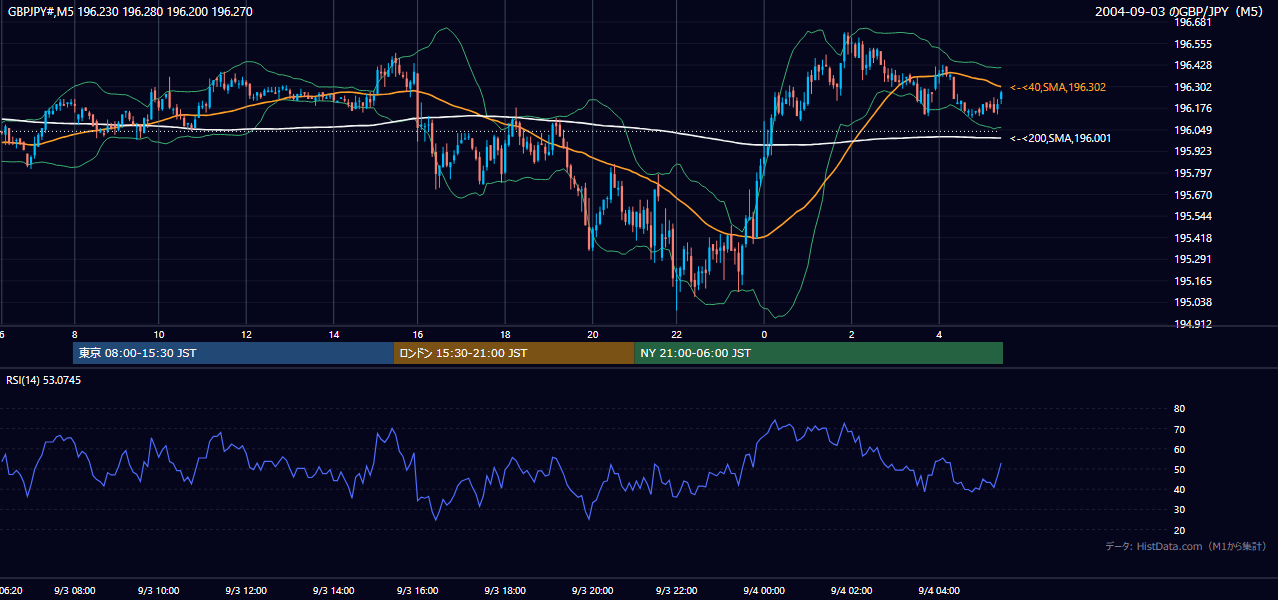Click RSI axis level 30

[1179, 510]
